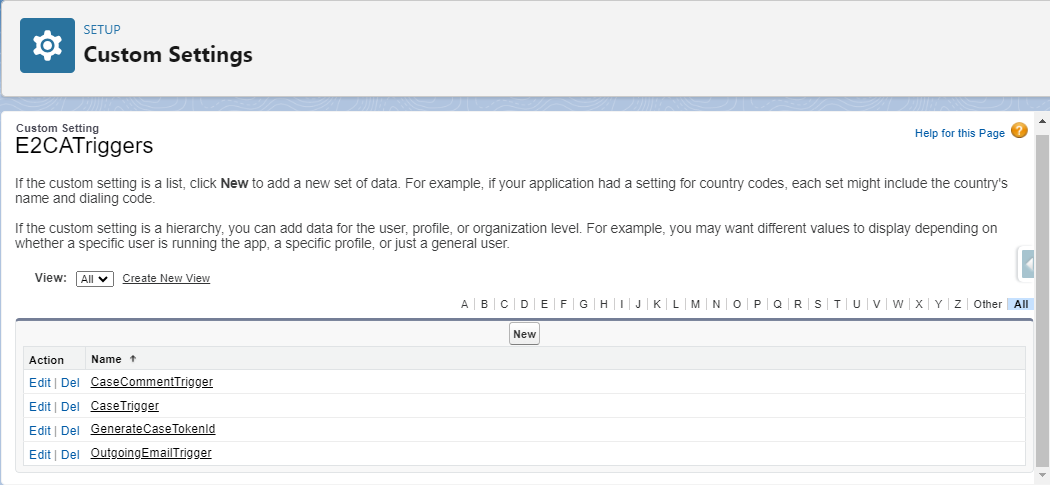Open GenerateCaseTokenId entry

coord(153,429)
